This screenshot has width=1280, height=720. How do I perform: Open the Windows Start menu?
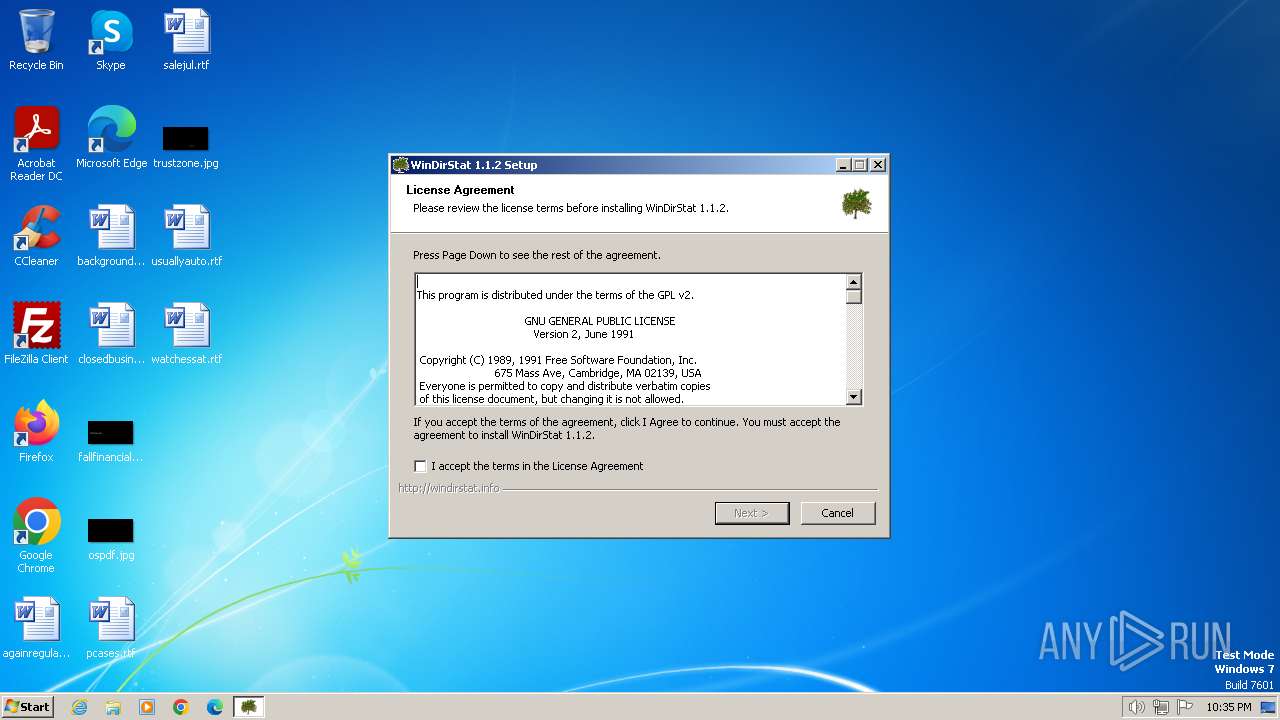(27, 707)
